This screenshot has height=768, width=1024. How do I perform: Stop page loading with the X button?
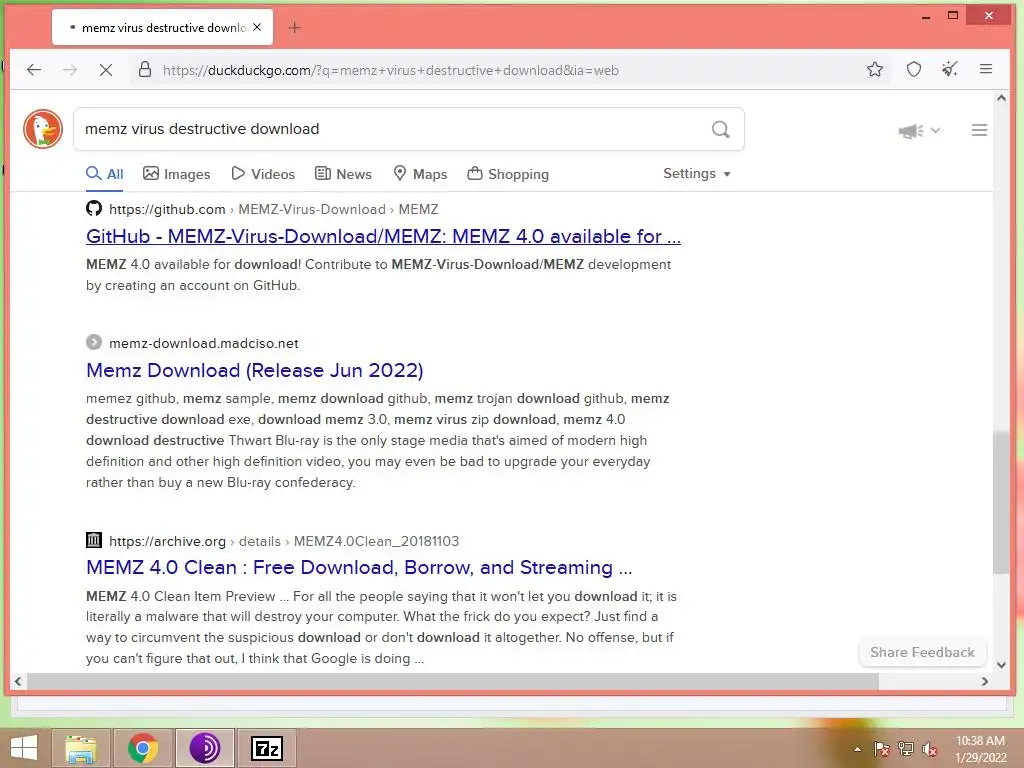[106, 70]
